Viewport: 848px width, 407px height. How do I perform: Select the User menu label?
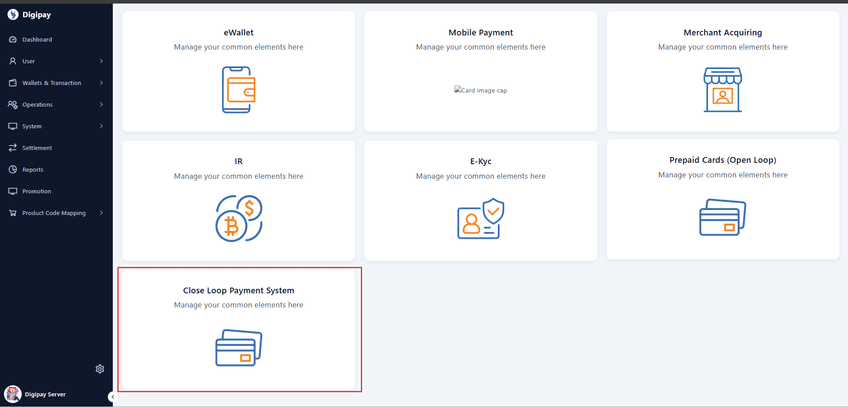(x=29, y=61)
